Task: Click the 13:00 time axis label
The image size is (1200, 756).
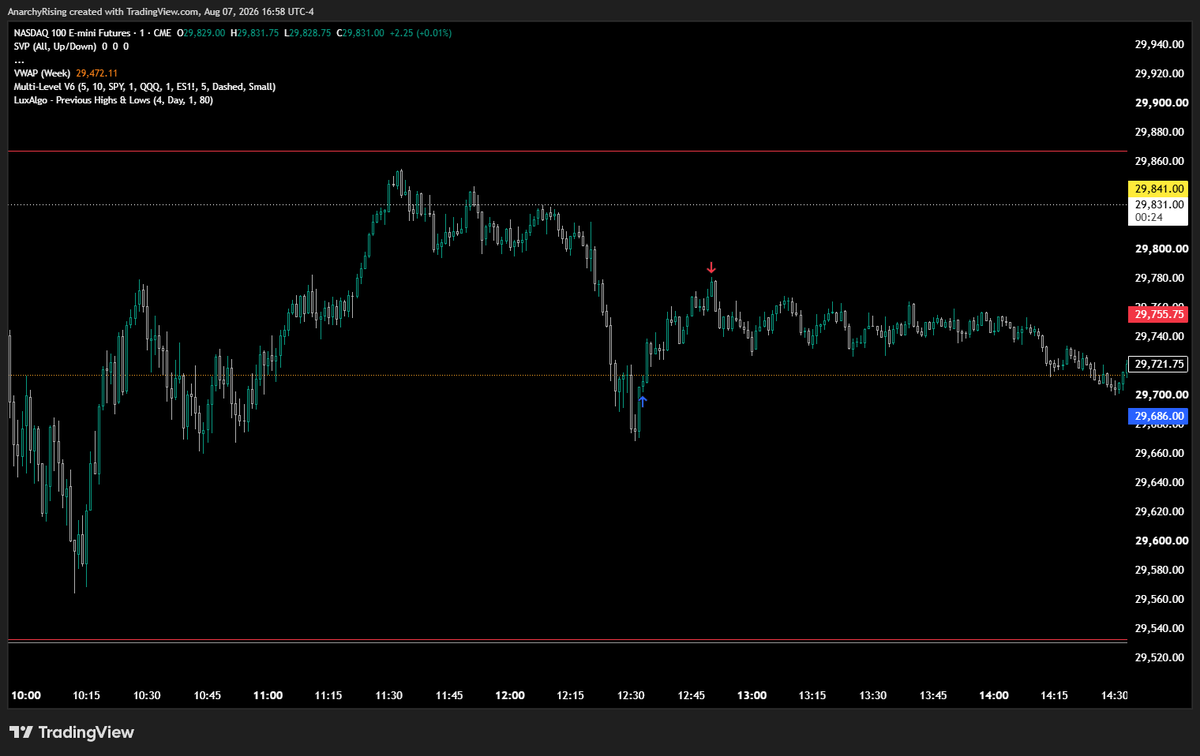Action: (752, 695)
